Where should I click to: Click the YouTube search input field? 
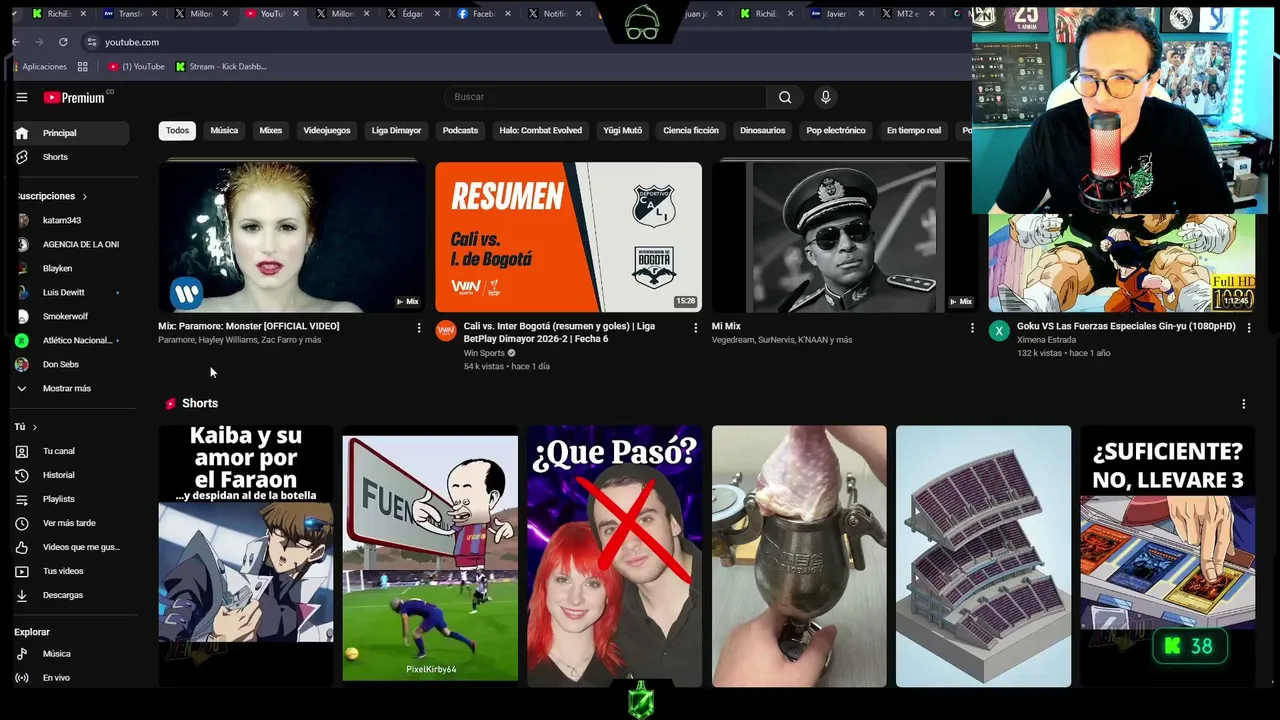tap(605, 97)
